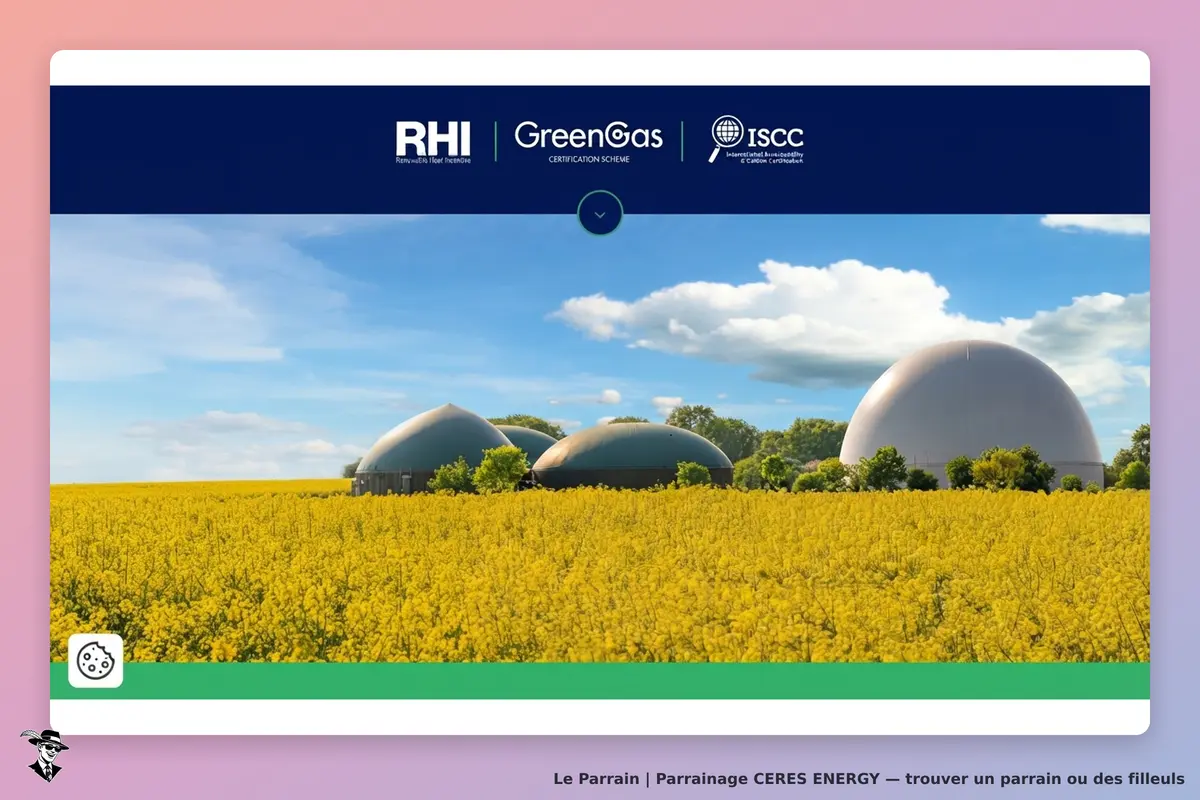Click the small subtitle text under ISCC

coord(772,157)
